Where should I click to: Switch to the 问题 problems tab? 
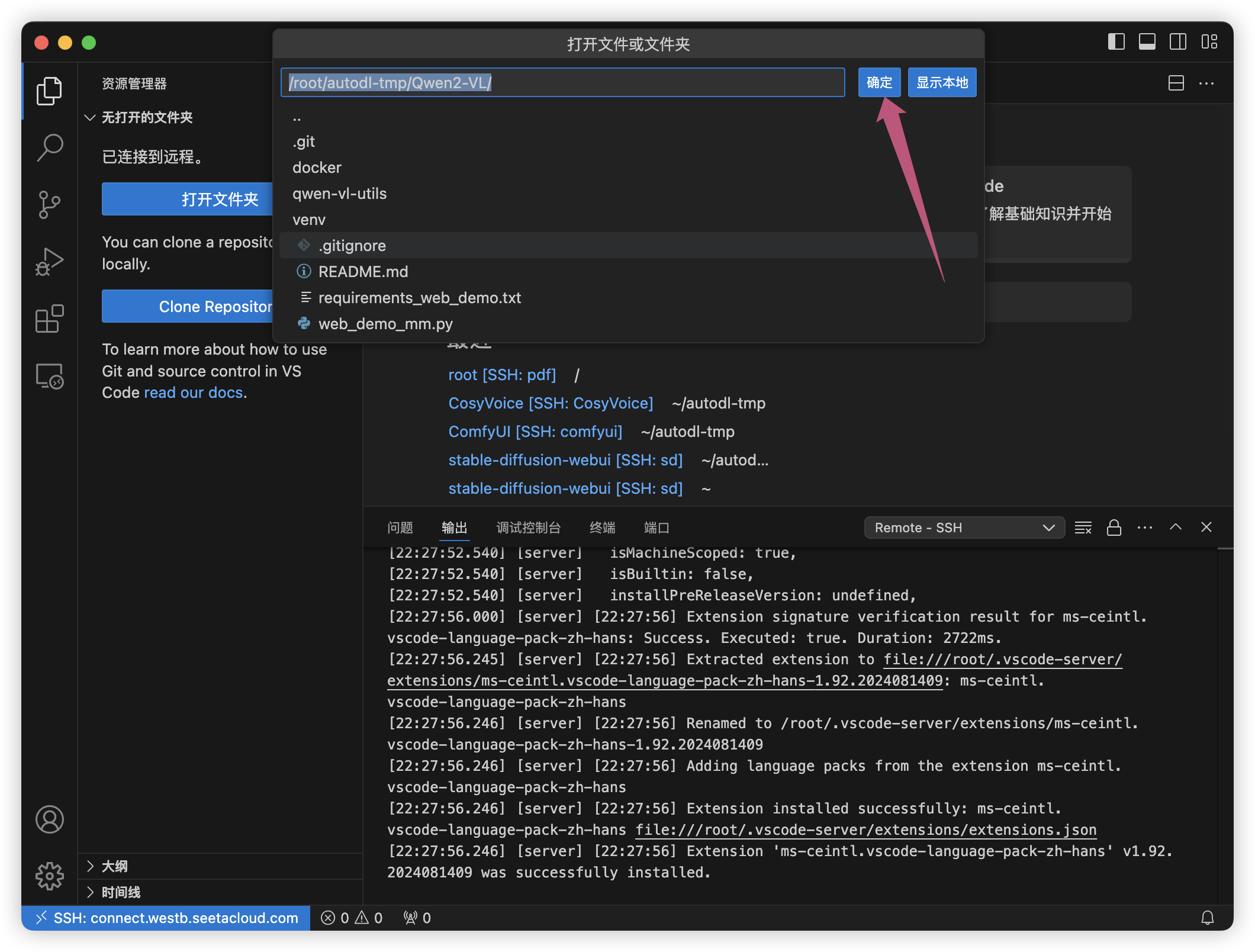click(400, 528)
